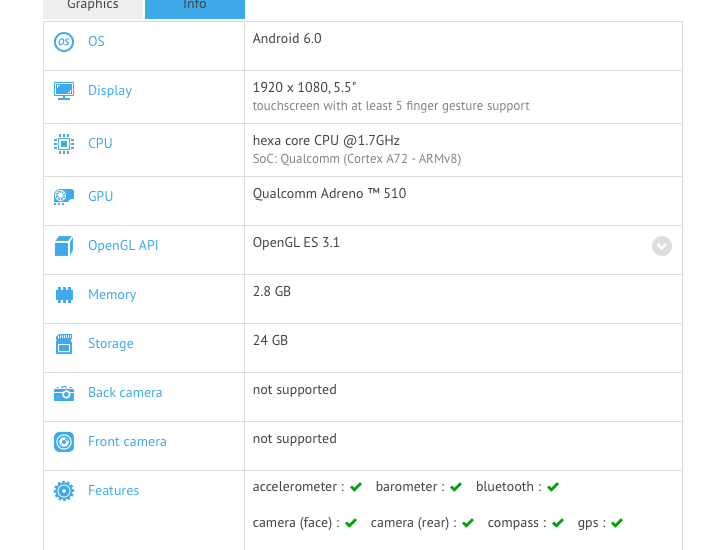Click the Features gear icon

click(64, 490)
